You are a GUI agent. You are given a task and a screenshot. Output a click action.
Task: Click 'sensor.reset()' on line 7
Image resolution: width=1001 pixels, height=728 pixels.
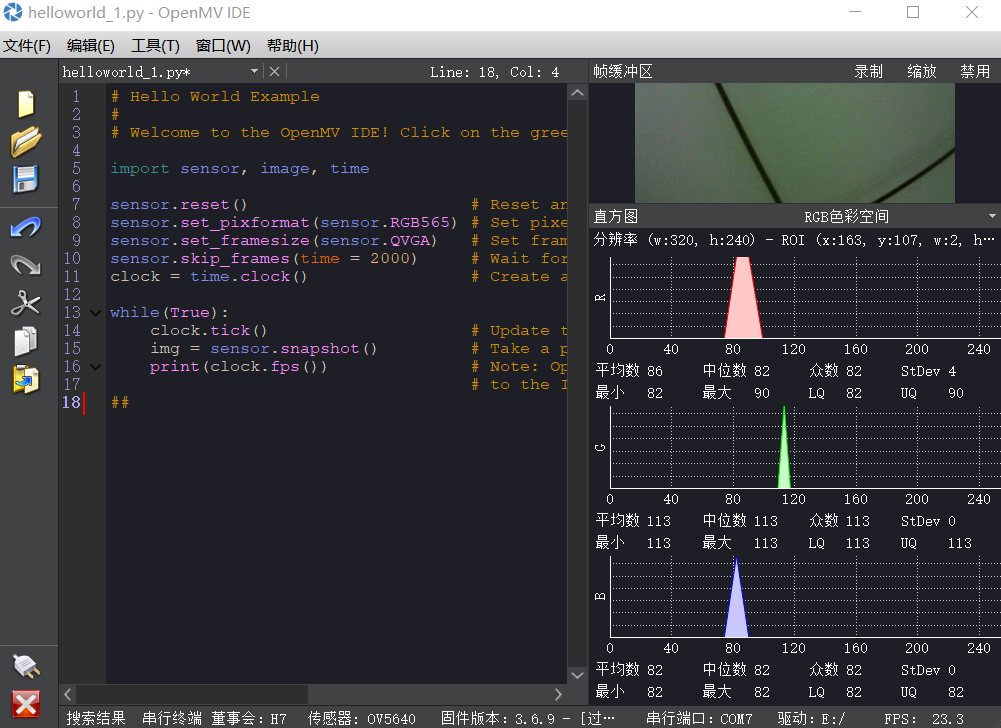179,205
